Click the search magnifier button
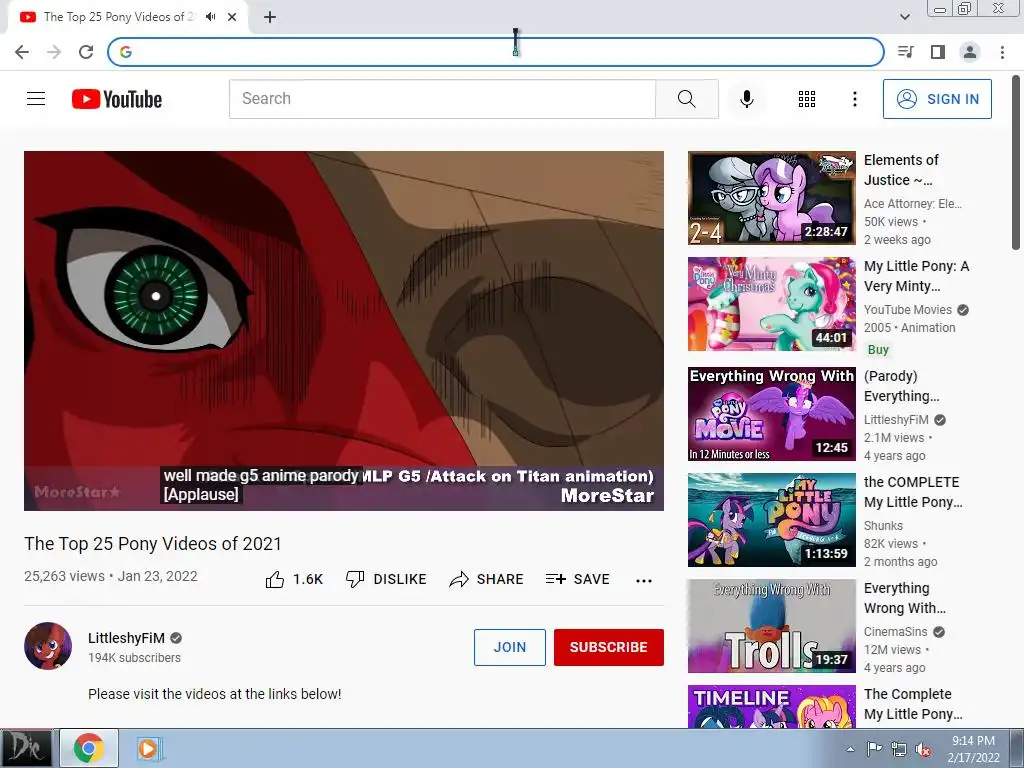This screenshot has width=1024, height=768. pos(686,99)
